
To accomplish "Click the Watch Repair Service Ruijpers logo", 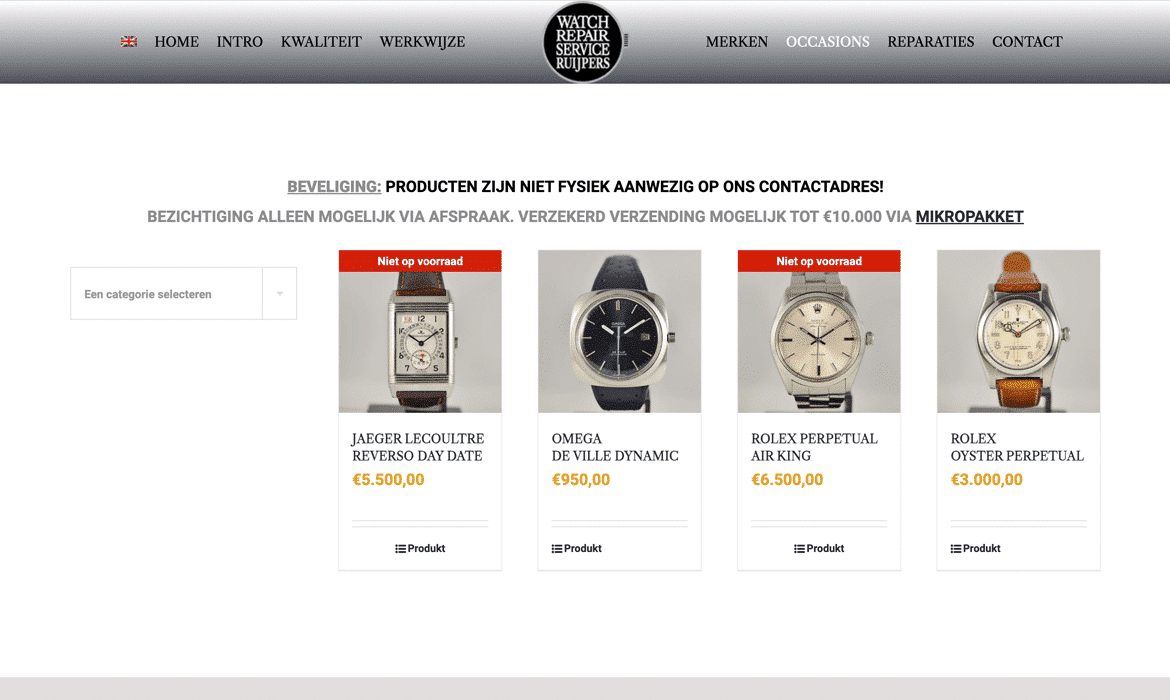I will [x=583, y=42].
